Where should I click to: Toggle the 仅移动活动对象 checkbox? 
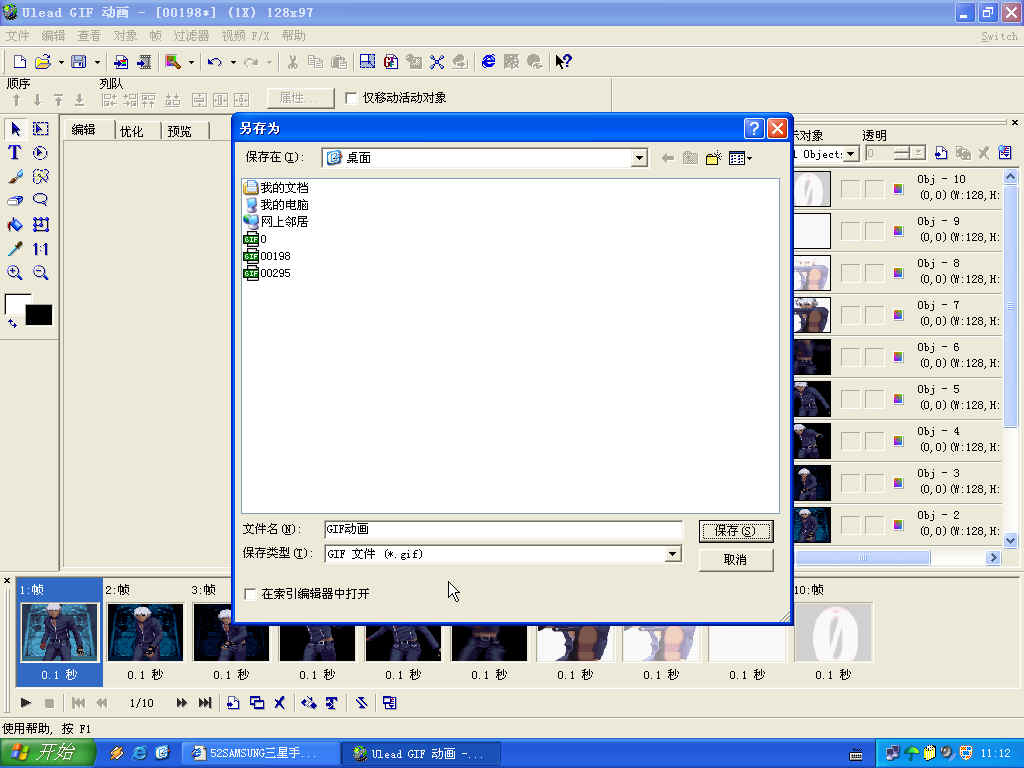click(x=351, y=98)
